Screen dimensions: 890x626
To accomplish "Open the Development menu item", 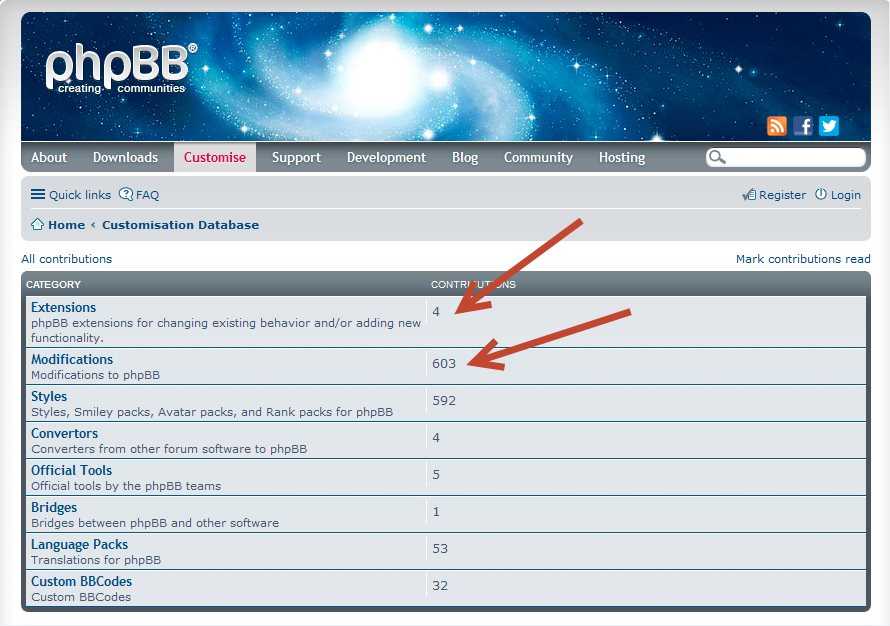I will (x=387, y=157).
